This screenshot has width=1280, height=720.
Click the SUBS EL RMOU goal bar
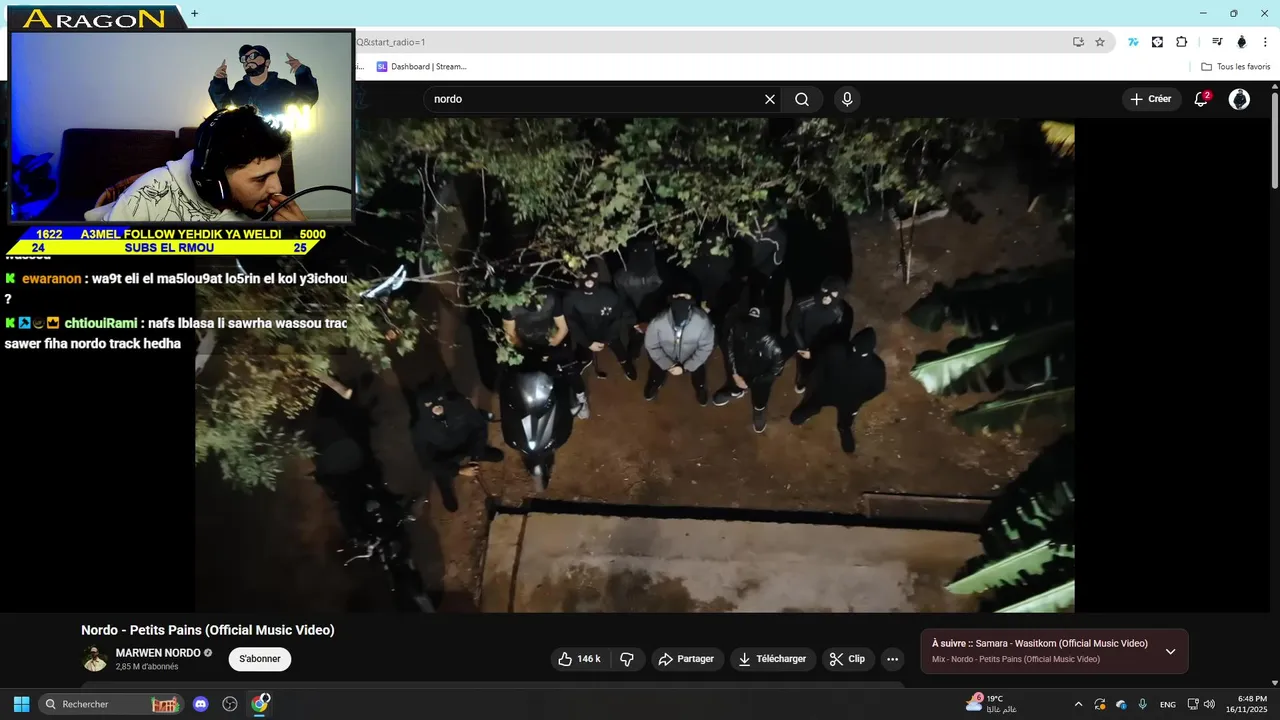coord(168,247)
